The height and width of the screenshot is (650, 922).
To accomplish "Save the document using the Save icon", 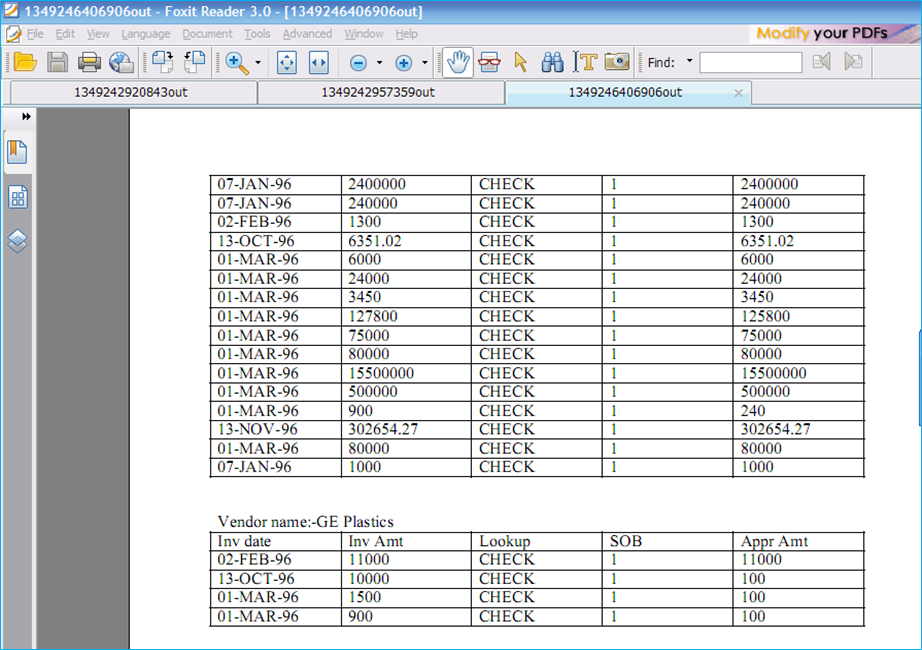I will pos(57,62).
